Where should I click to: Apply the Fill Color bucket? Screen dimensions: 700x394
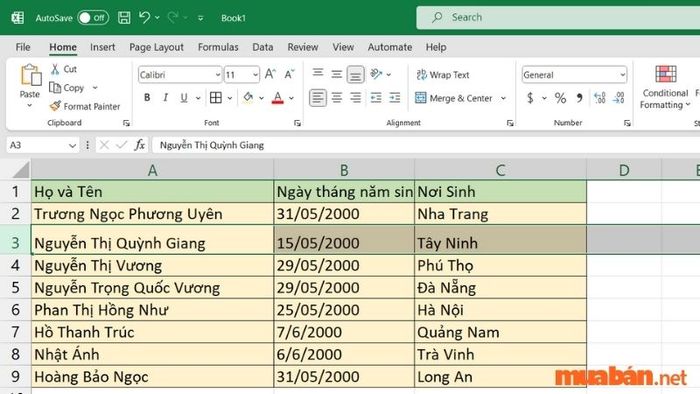coord(248,98)
